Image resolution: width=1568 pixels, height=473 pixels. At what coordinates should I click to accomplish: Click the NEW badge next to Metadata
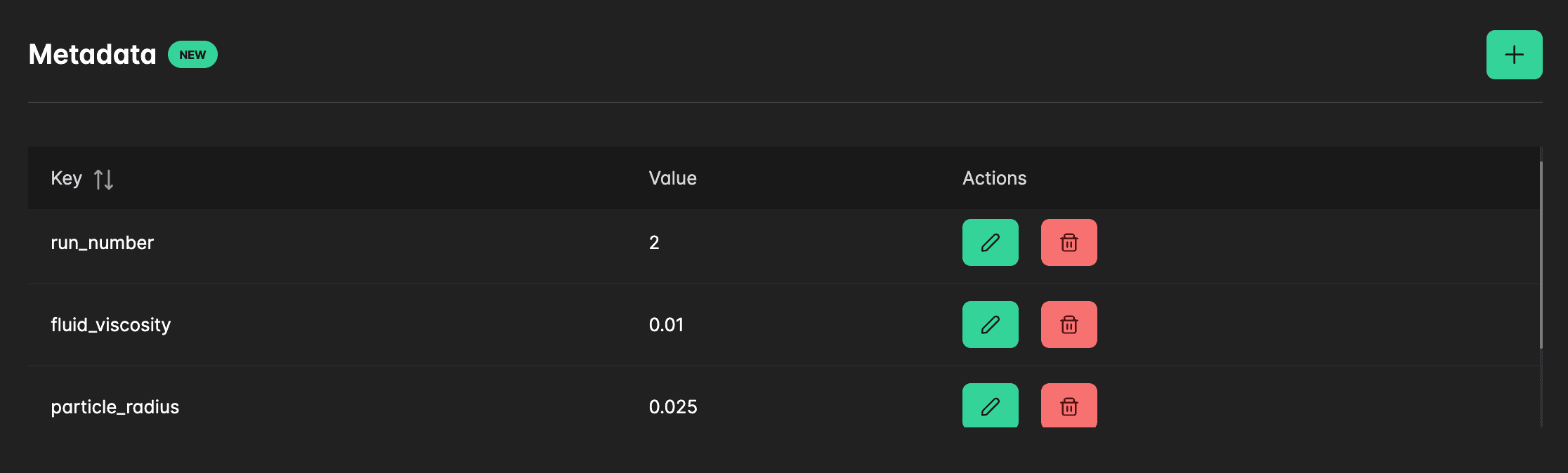[192, 53]
